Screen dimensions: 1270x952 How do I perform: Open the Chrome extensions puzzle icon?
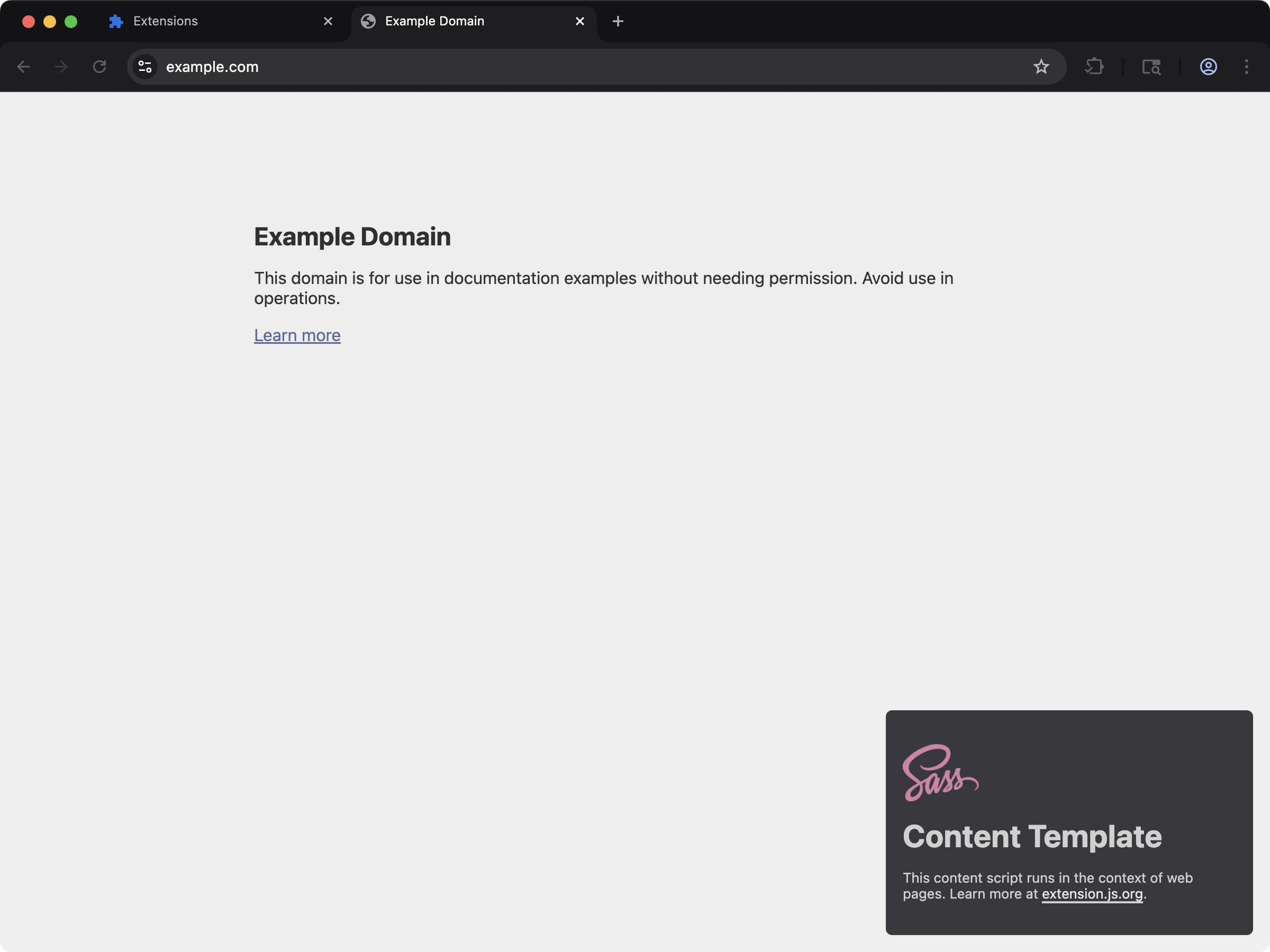coord(1094,67)
